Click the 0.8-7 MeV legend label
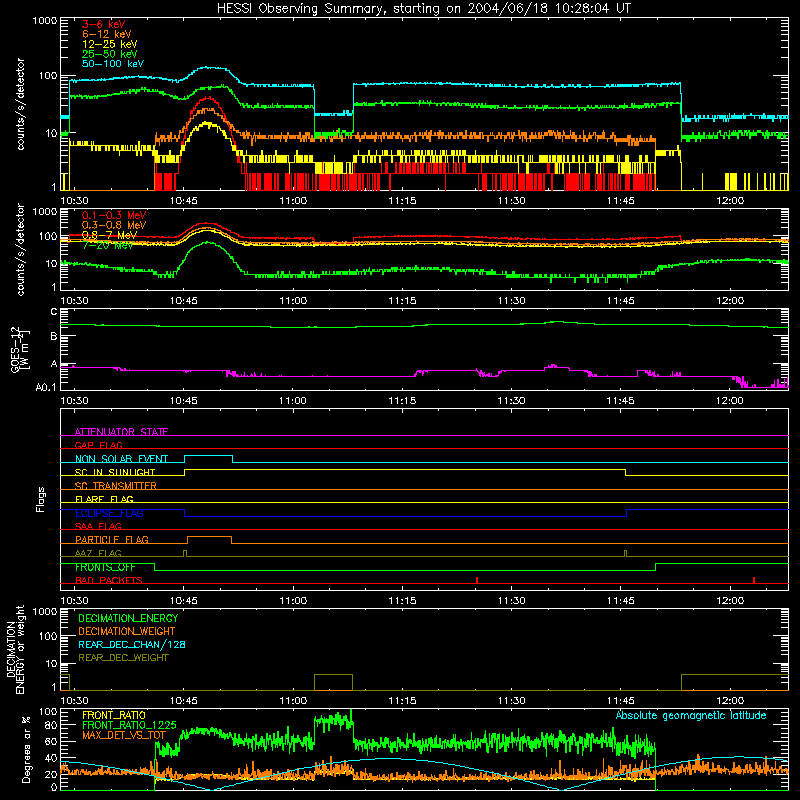Screen dimensions: 800x800 point(109,235)
